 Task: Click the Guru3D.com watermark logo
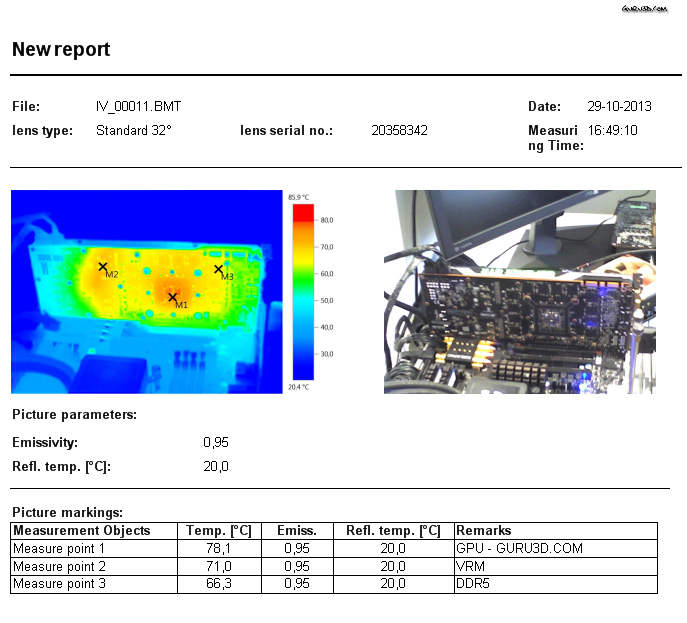pyautogui.click(x=644, y=8)
